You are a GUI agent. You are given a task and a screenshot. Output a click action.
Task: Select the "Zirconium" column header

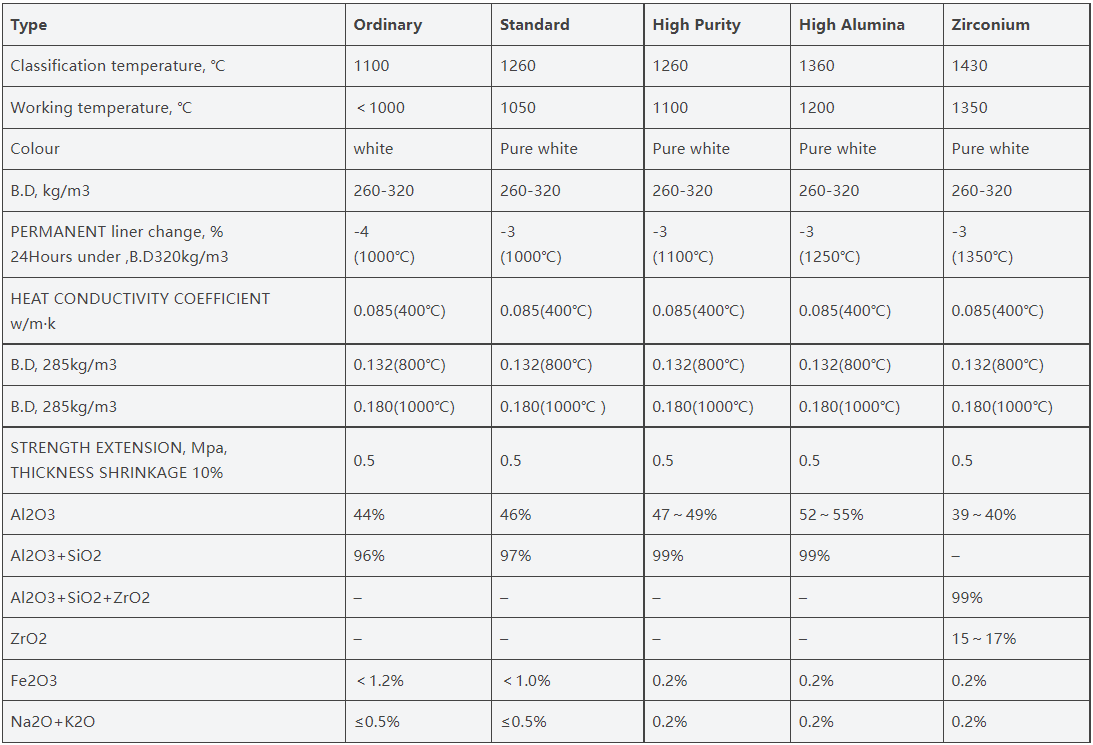990,25
